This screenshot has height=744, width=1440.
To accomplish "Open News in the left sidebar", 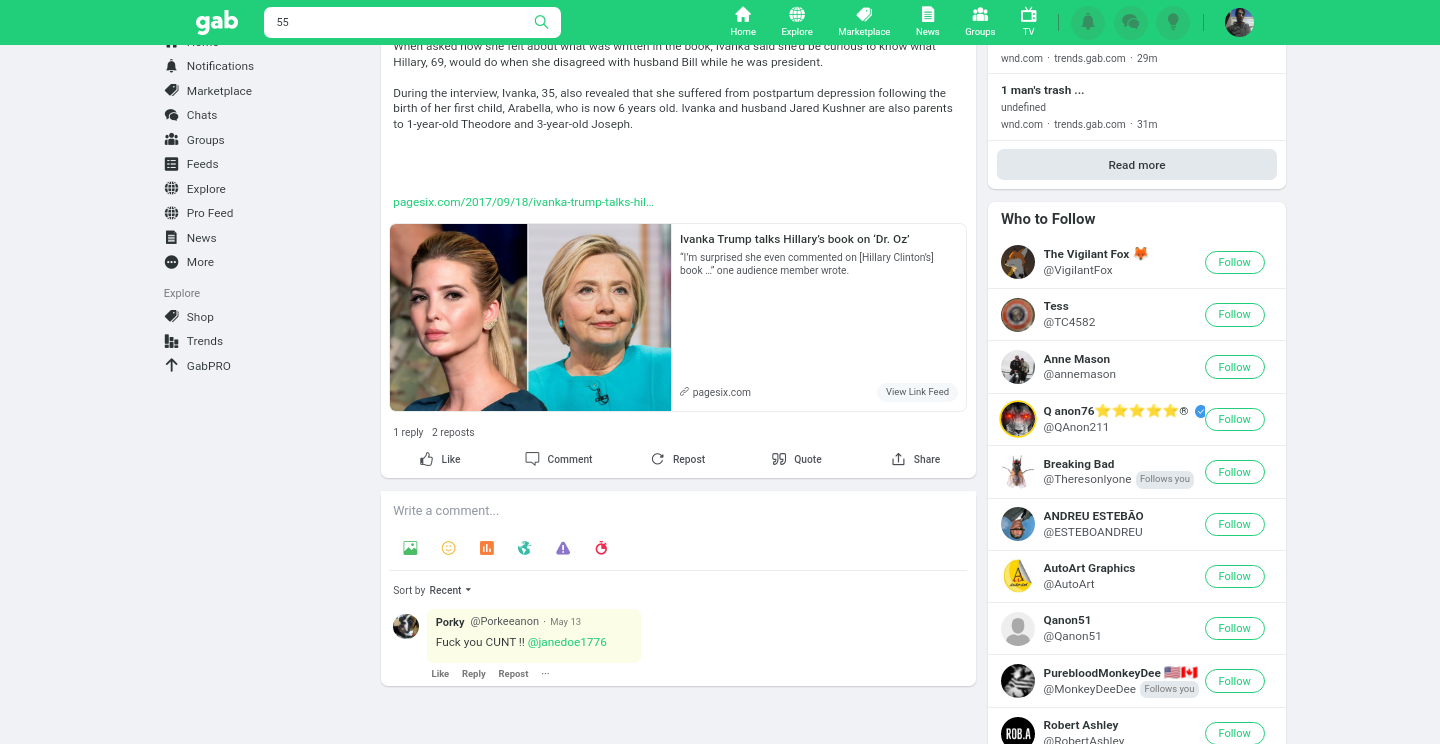I will 190,238.
